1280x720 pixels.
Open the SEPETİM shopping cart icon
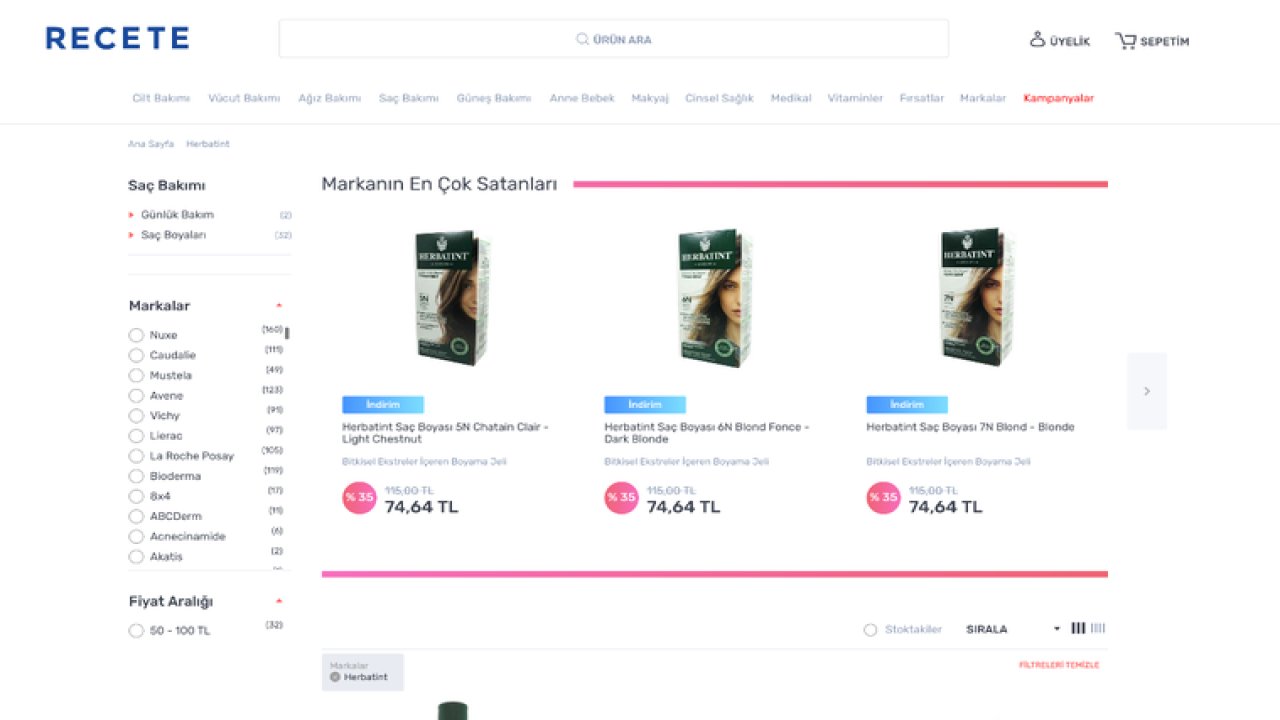[1126, 41]
